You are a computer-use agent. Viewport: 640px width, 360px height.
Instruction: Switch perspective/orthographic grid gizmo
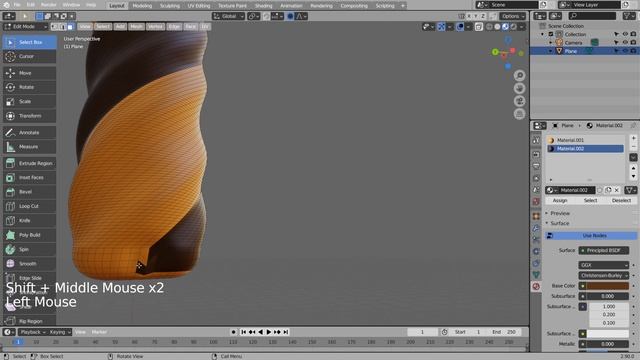tap(519, 114)
